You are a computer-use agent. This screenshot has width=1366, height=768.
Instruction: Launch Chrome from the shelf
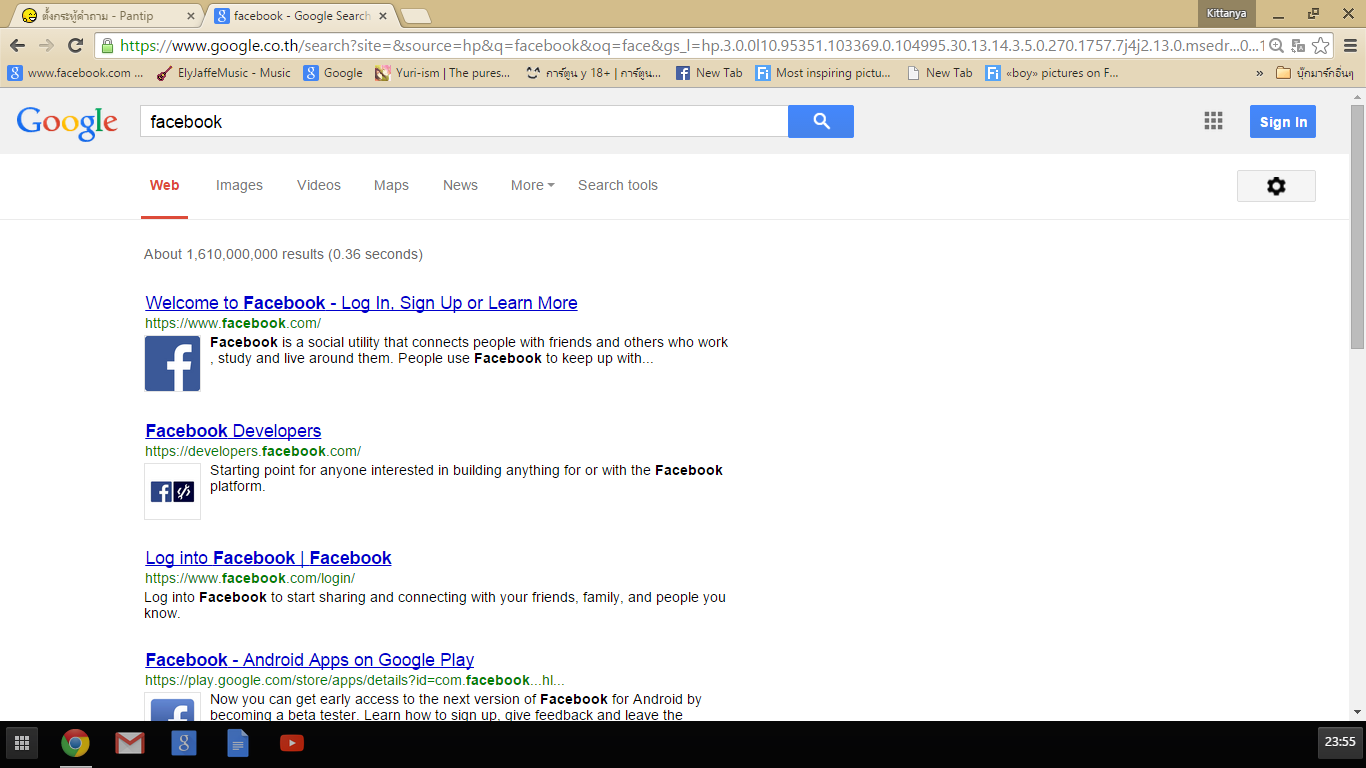tap(75, 743)
